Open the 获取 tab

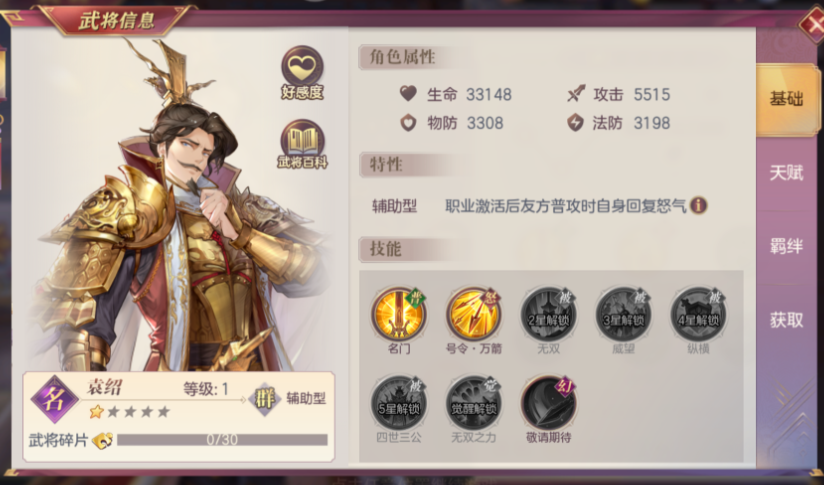(x=787, y=319)
